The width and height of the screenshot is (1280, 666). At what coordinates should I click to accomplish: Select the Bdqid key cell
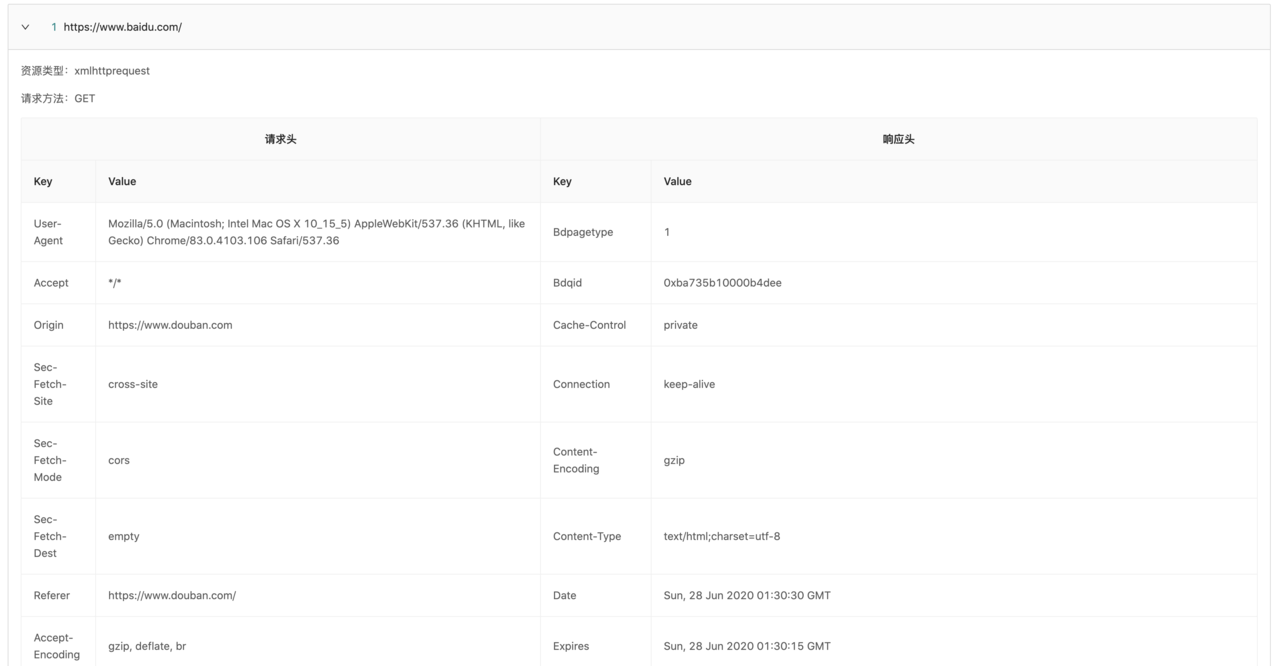click(596, 283)
